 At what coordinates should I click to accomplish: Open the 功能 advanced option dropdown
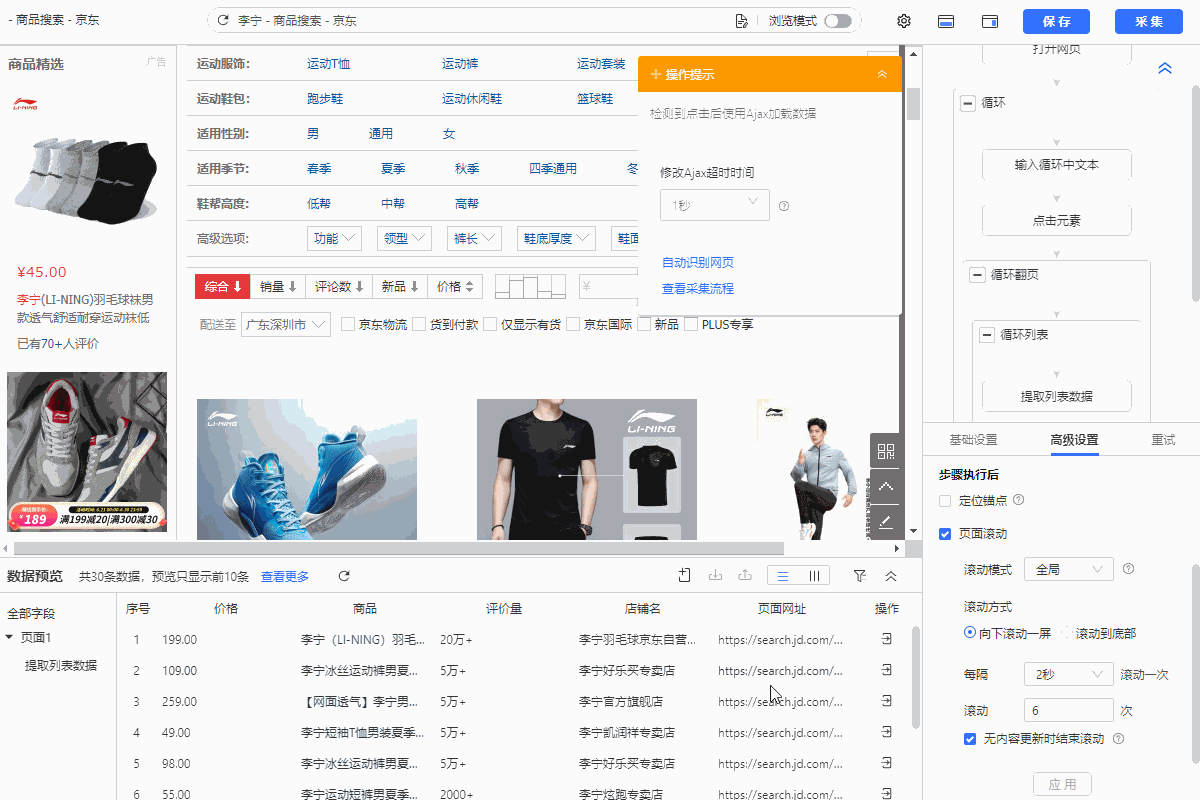(x=334, y=239)
